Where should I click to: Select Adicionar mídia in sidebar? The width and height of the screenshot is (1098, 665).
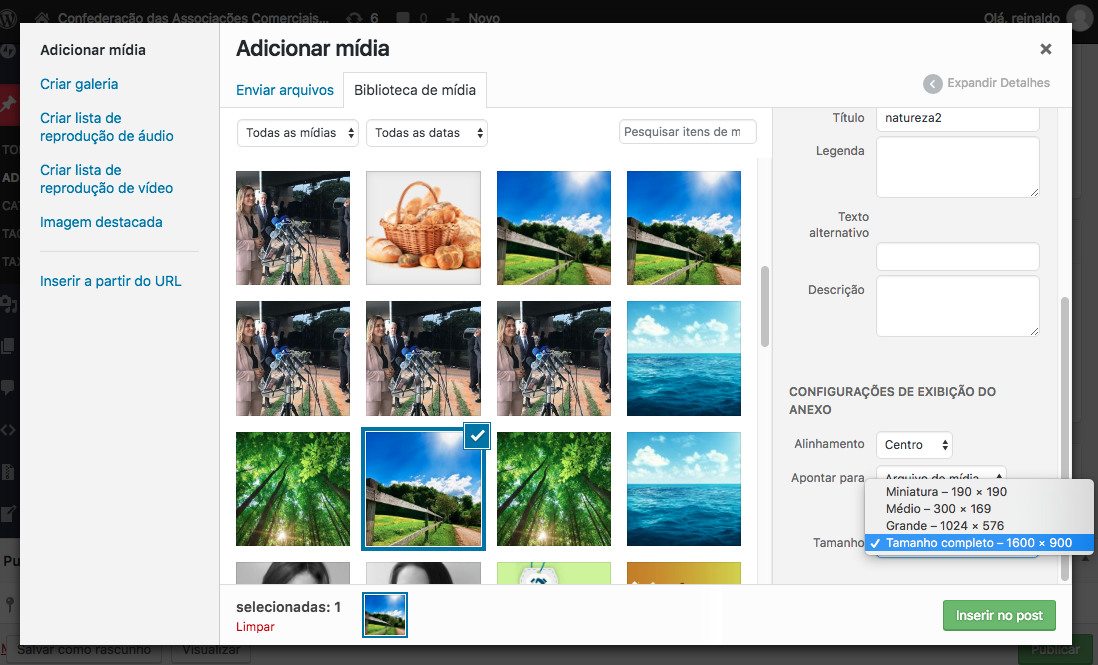tap(93, 50)
